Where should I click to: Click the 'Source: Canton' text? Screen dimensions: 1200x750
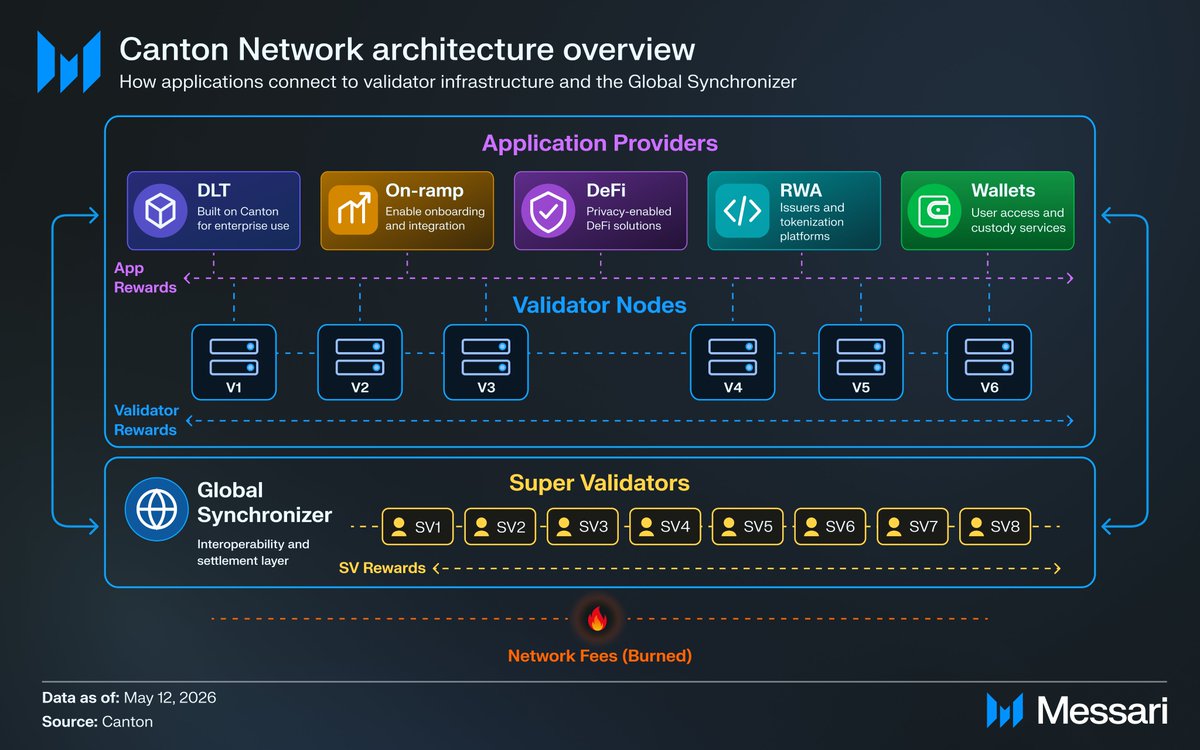97,721
